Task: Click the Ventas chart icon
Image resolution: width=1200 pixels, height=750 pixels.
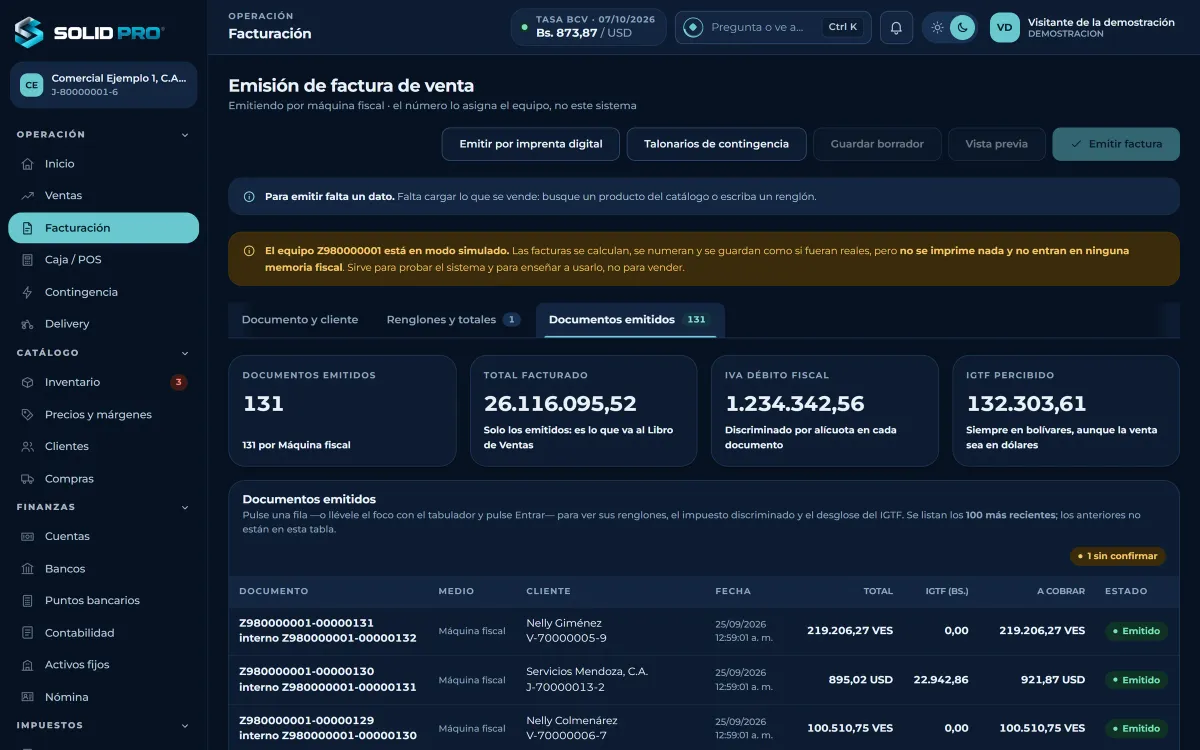Action: [27, 196]
